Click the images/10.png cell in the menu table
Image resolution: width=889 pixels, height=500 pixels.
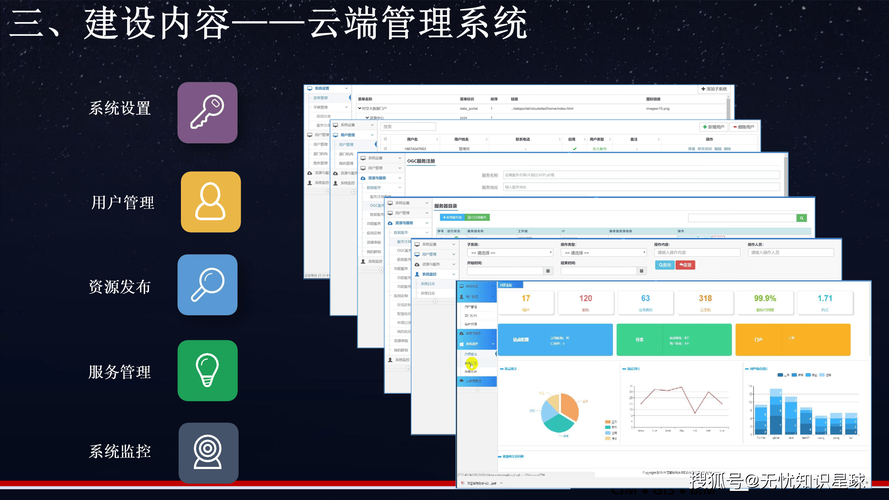click(658, 108)
